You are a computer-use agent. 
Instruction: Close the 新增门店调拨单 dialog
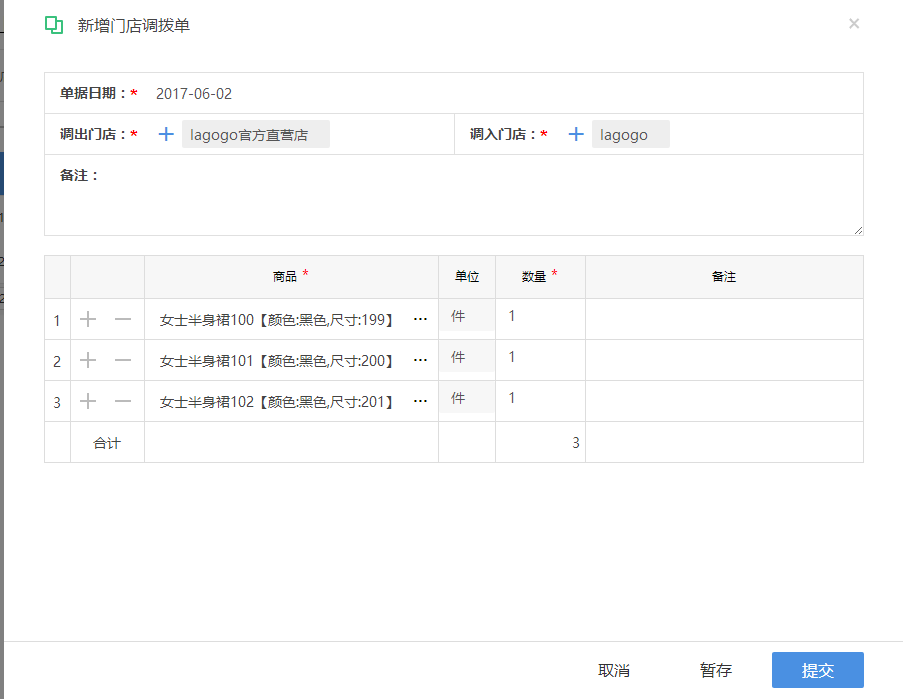854,24
